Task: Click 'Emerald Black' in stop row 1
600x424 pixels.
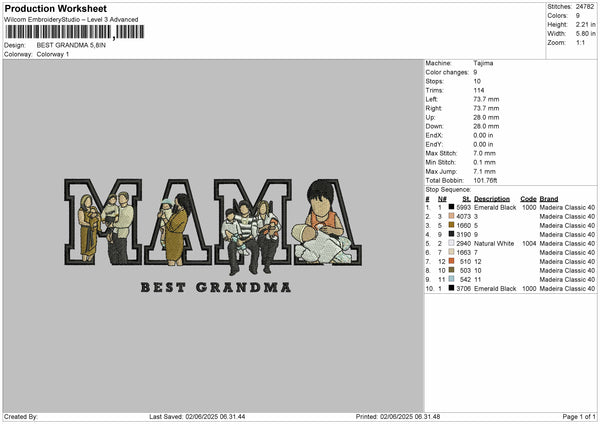Action: pyautogui.click(x=495, y=207)
